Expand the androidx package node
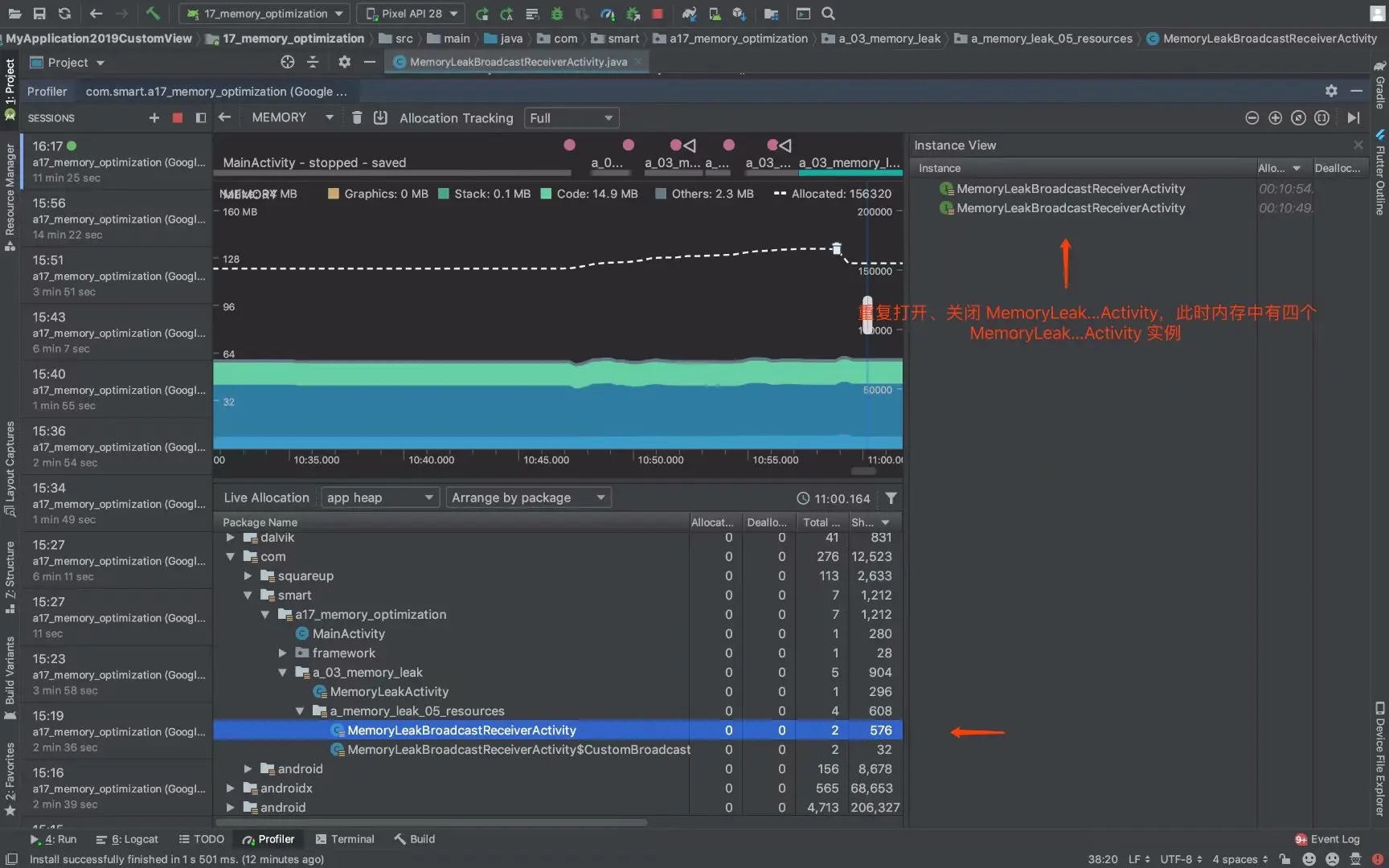 [x=231, y=788]
